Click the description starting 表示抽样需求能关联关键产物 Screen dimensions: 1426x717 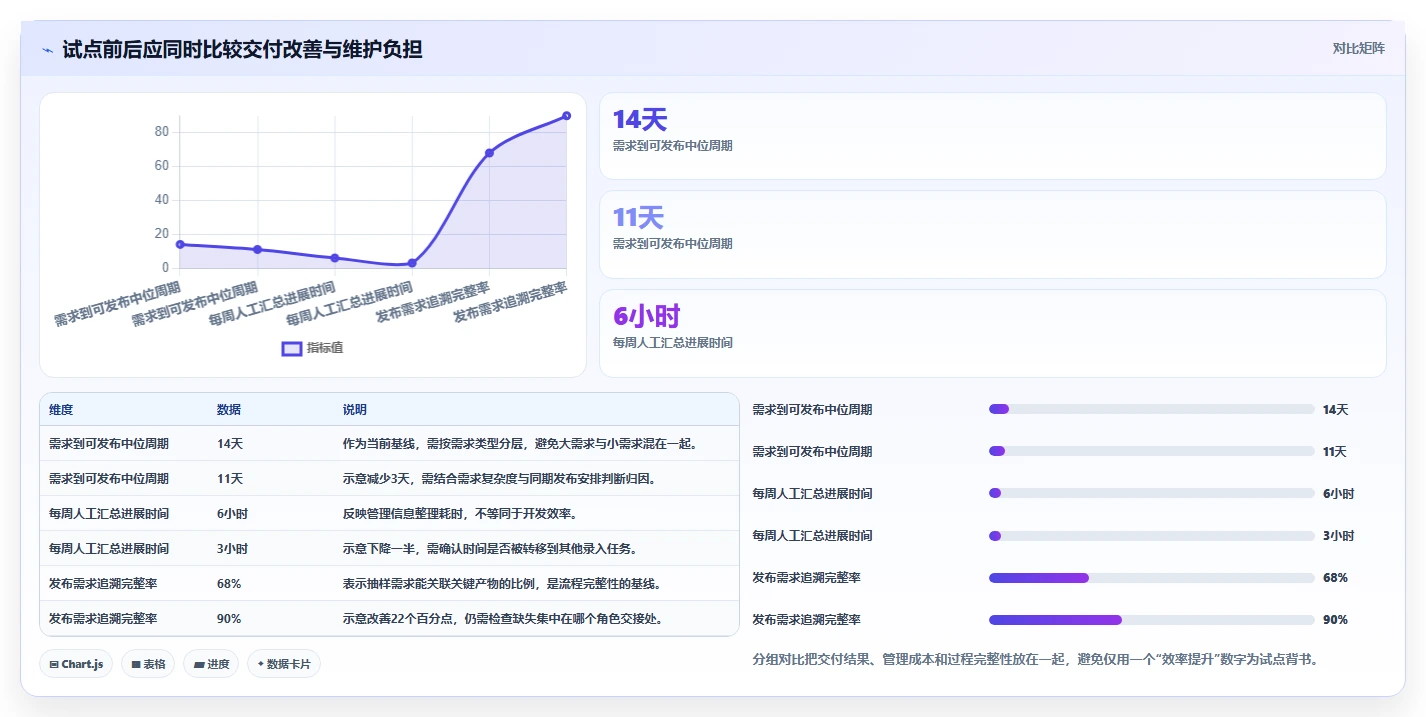coord(502,584)
